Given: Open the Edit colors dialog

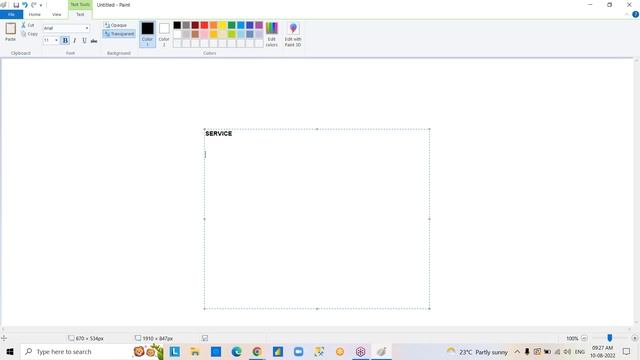Looking at the screenshot, I should (x=272, y=34).
